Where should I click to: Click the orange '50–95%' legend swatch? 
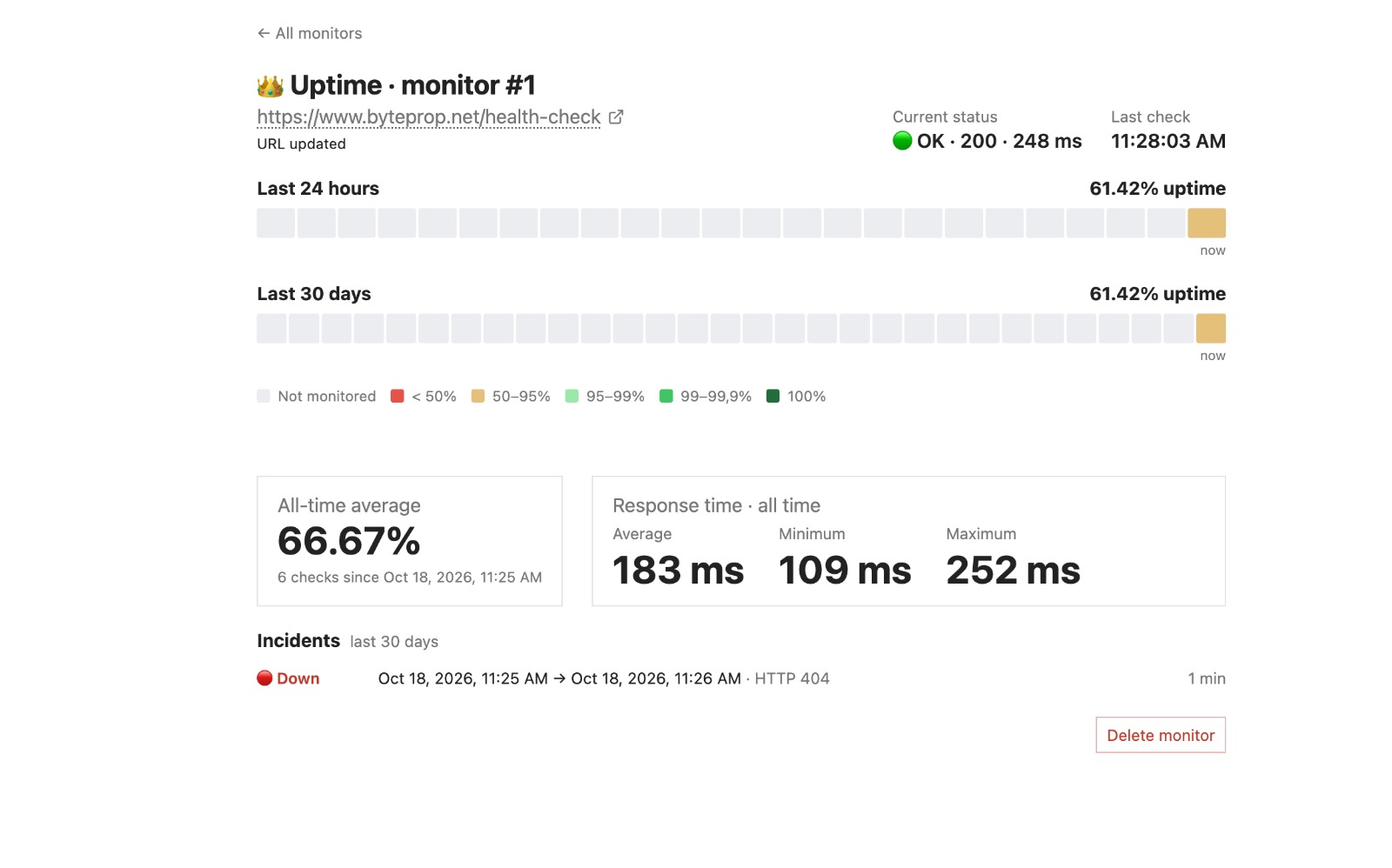[478, 396]
